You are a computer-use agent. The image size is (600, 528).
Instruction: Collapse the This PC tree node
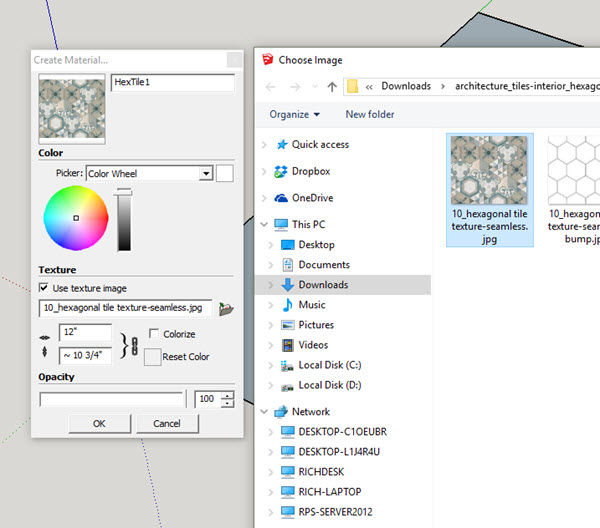[264, 225]
